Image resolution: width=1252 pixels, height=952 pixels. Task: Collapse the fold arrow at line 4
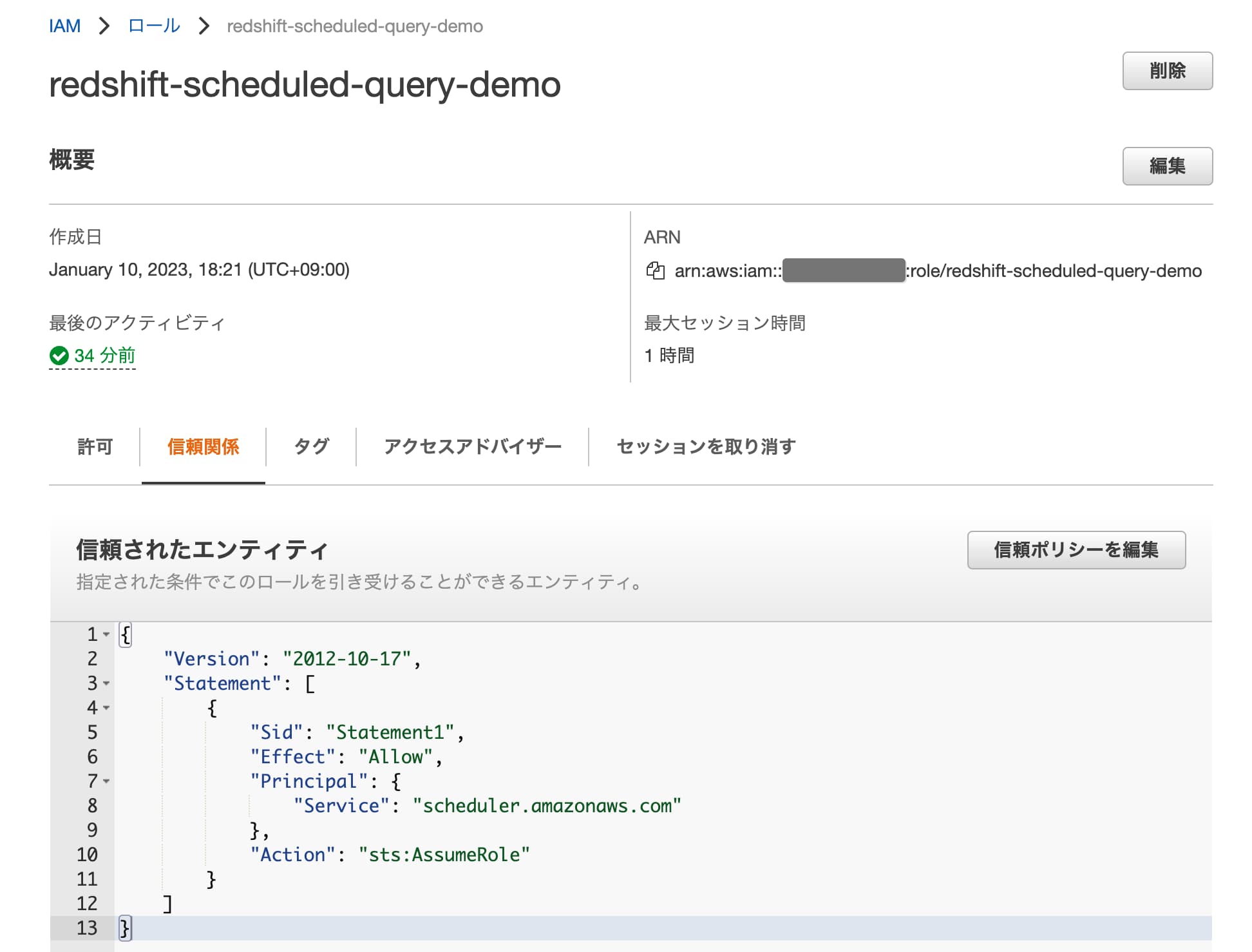point(106,708)
